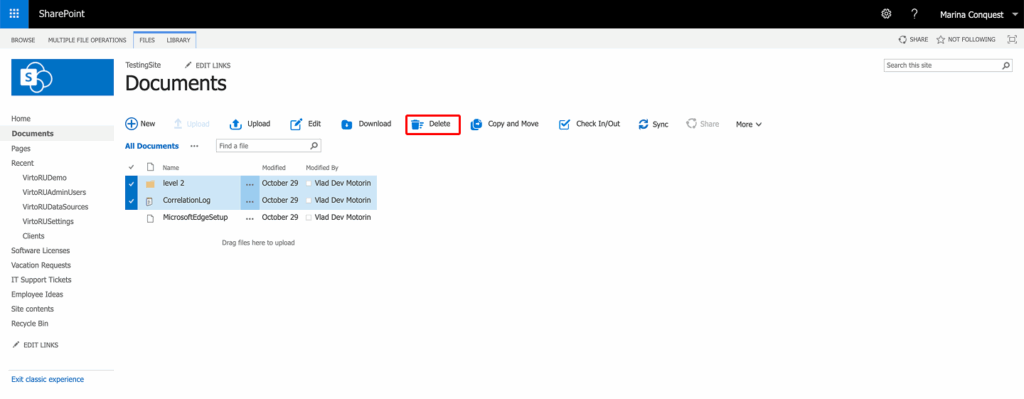This screenshot has height=399, width=1024.
Task: Expand the More dropdown in toolbar
Action: pyautogui.click(x=748, y=124)
